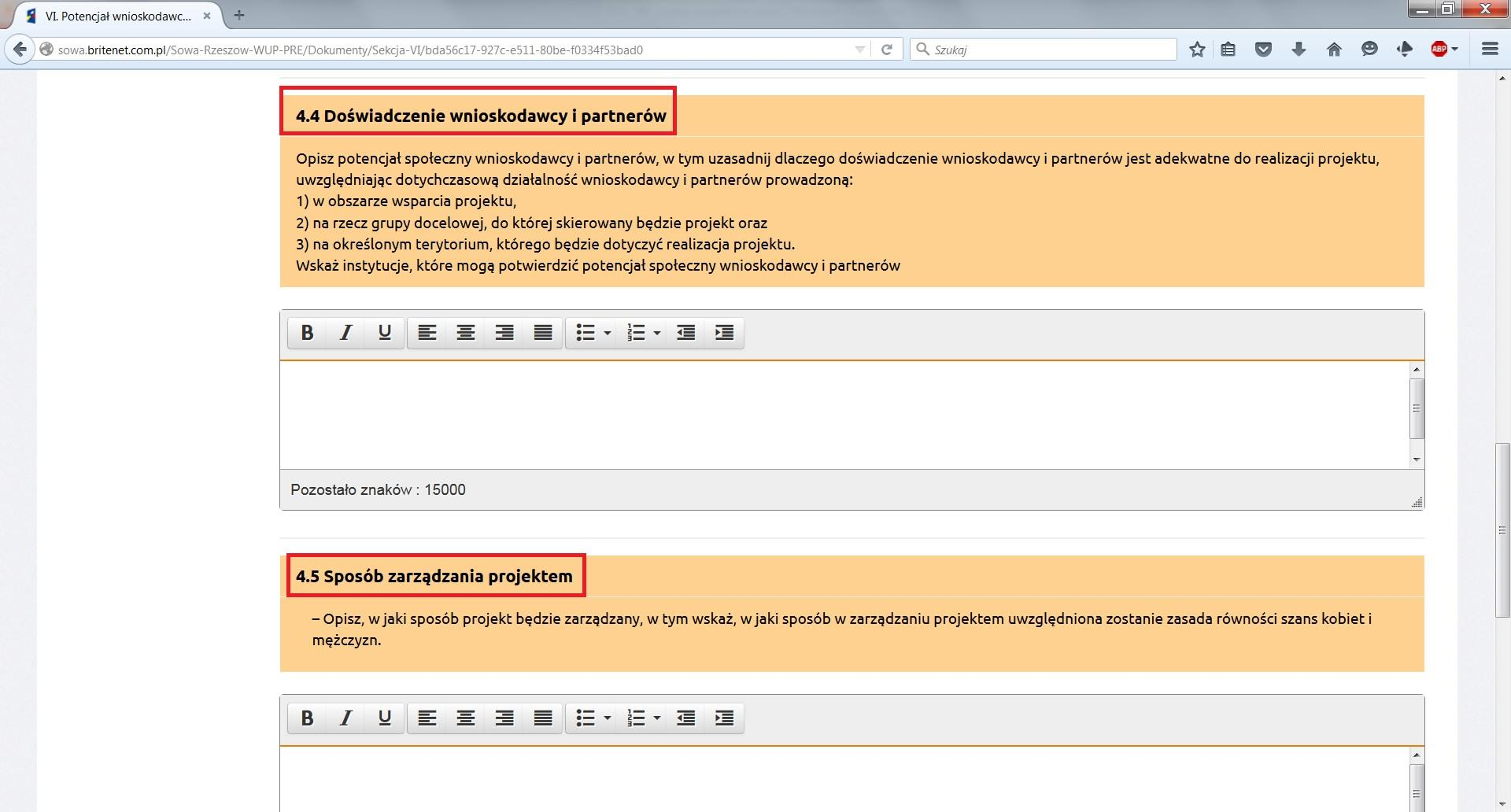Image resolution: width=1511 pixels, height=812 pixels.
Task: Bookmark this page with star icon
Action: tap(1197, 50)
